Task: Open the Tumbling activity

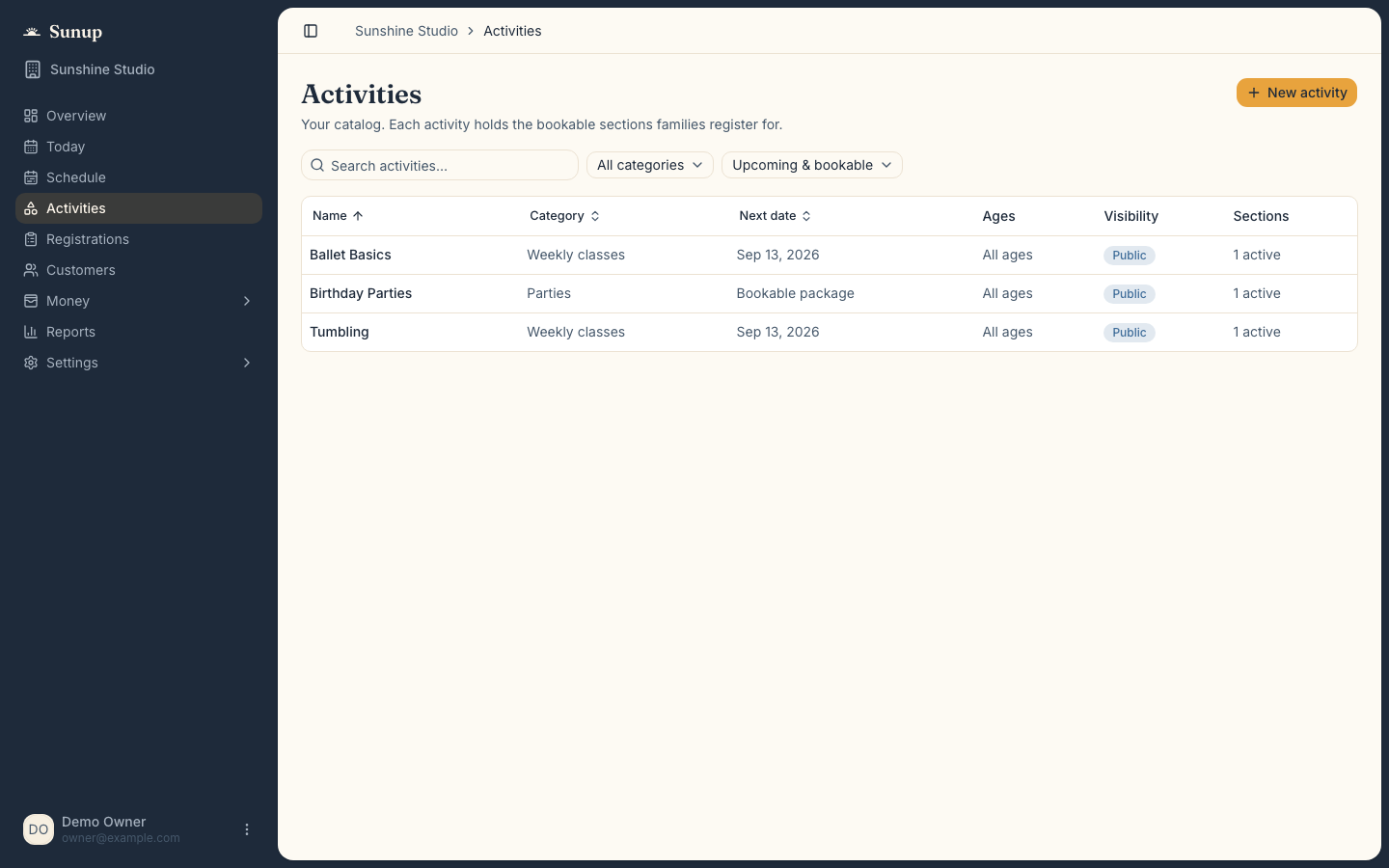Action: point(340,332)
